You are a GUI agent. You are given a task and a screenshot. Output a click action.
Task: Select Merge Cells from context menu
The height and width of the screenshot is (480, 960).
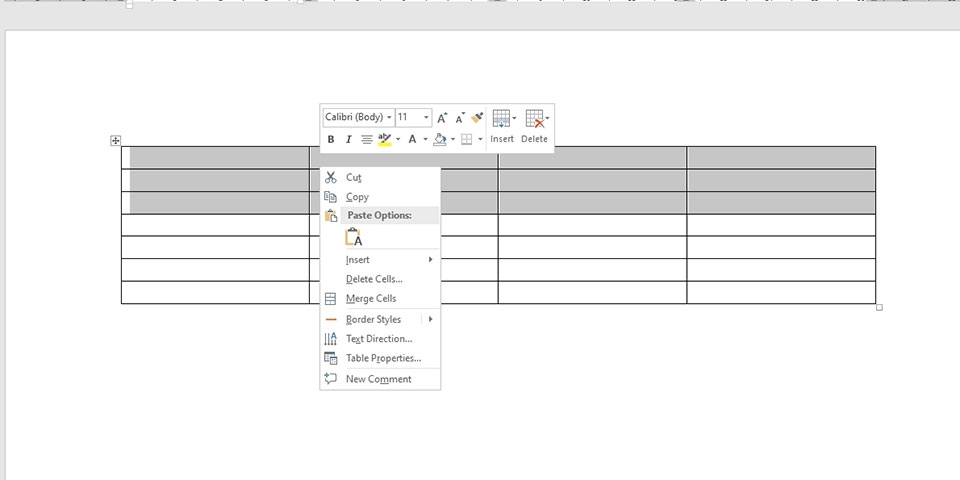point(370,298)
